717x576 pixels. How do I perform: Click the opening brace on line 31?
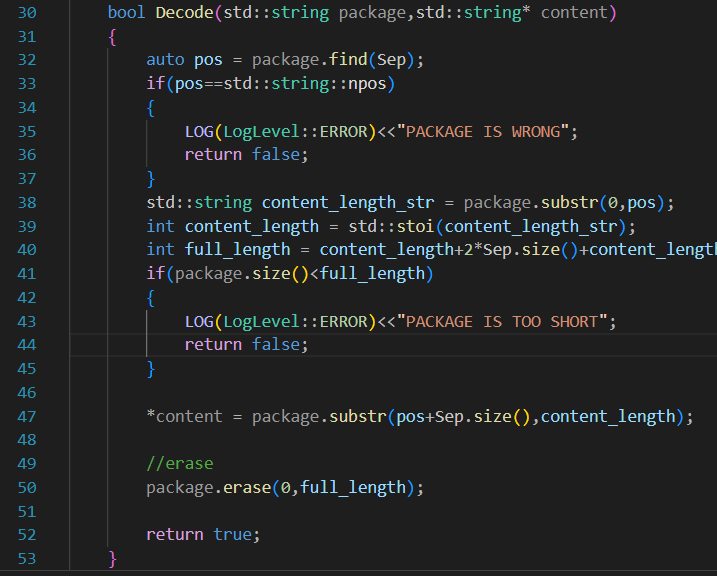coord(112,37)
